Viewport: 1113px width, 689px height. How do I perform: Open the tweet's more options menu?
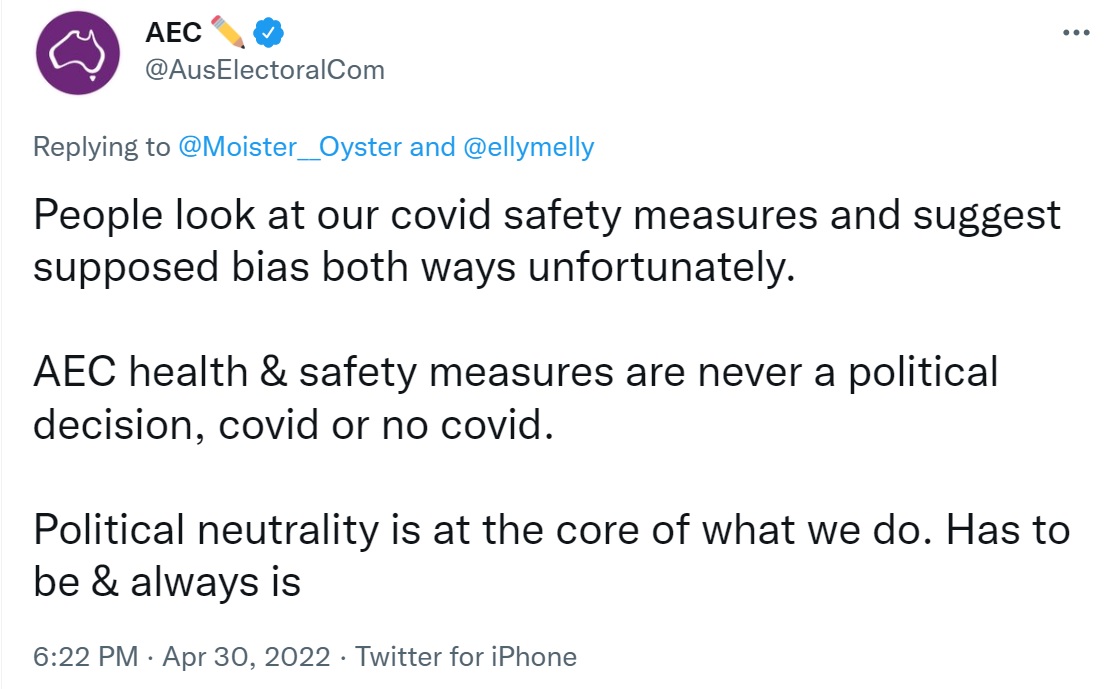pyautogui.click(x=1075, y=33)
